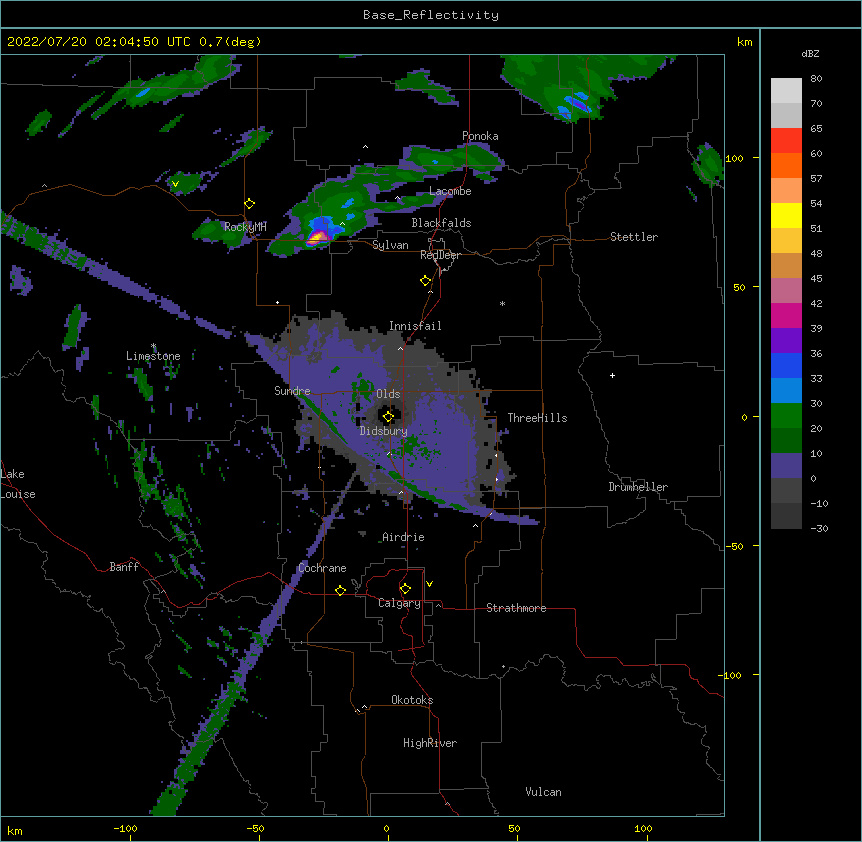Screen dimensions: 862x842
Task: Click the Cochrane label
Action: (322, 568)
